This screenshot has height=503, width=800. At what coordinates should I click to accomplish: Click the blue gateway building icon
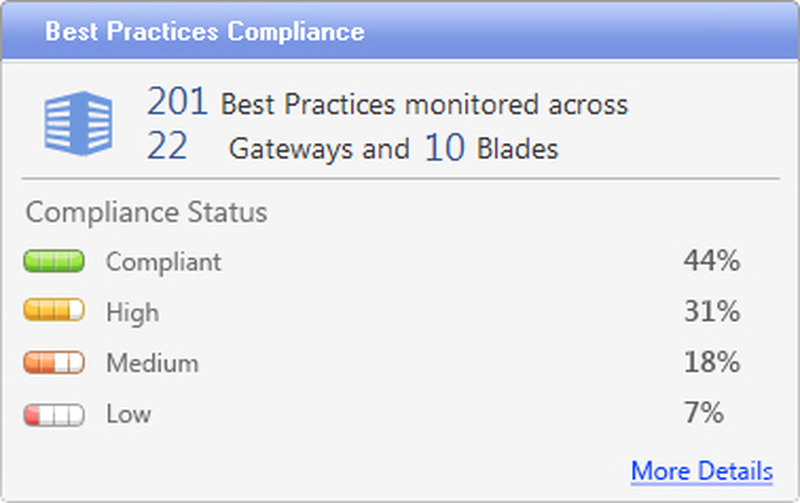click(78, 124)
